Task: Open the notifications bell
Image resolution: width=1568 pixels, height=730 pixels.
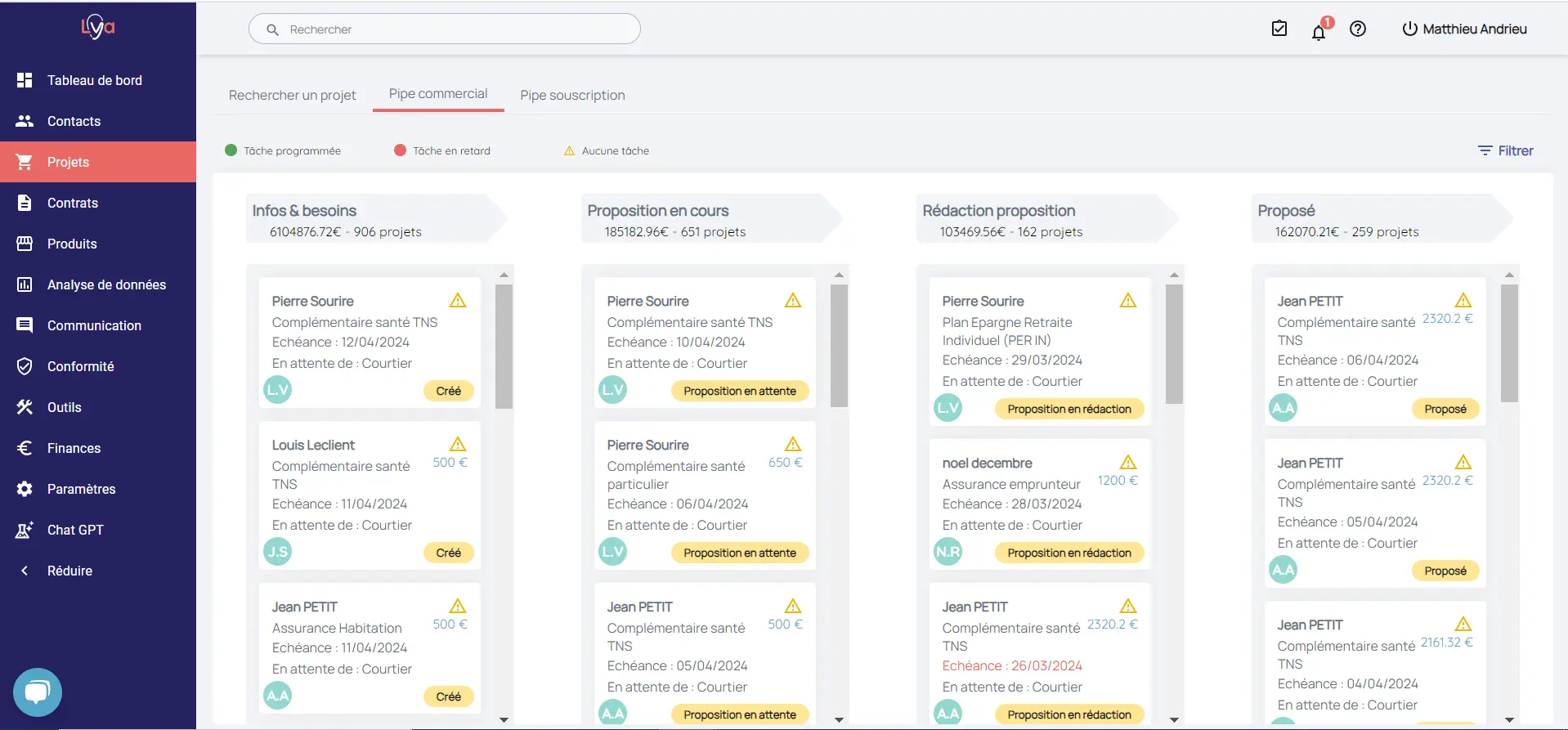Action: click(1319, 31)
